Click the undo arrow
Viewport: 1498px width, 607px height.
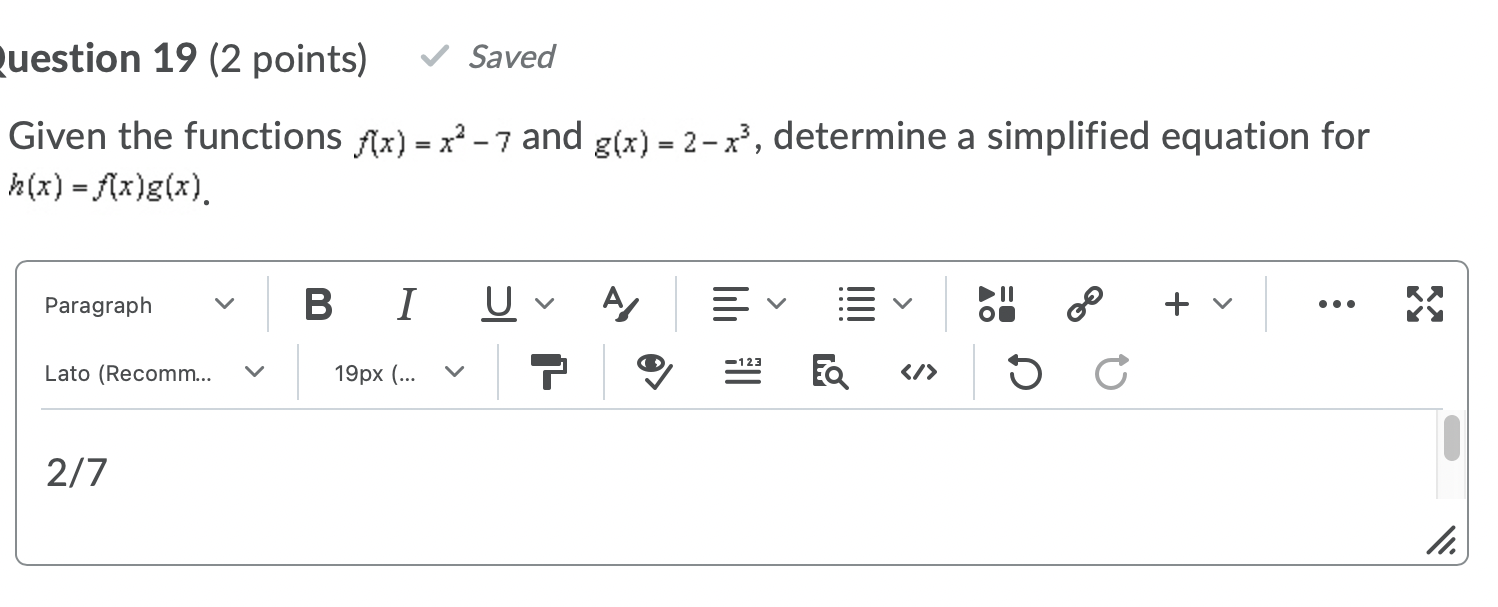tap(1023, 372)
